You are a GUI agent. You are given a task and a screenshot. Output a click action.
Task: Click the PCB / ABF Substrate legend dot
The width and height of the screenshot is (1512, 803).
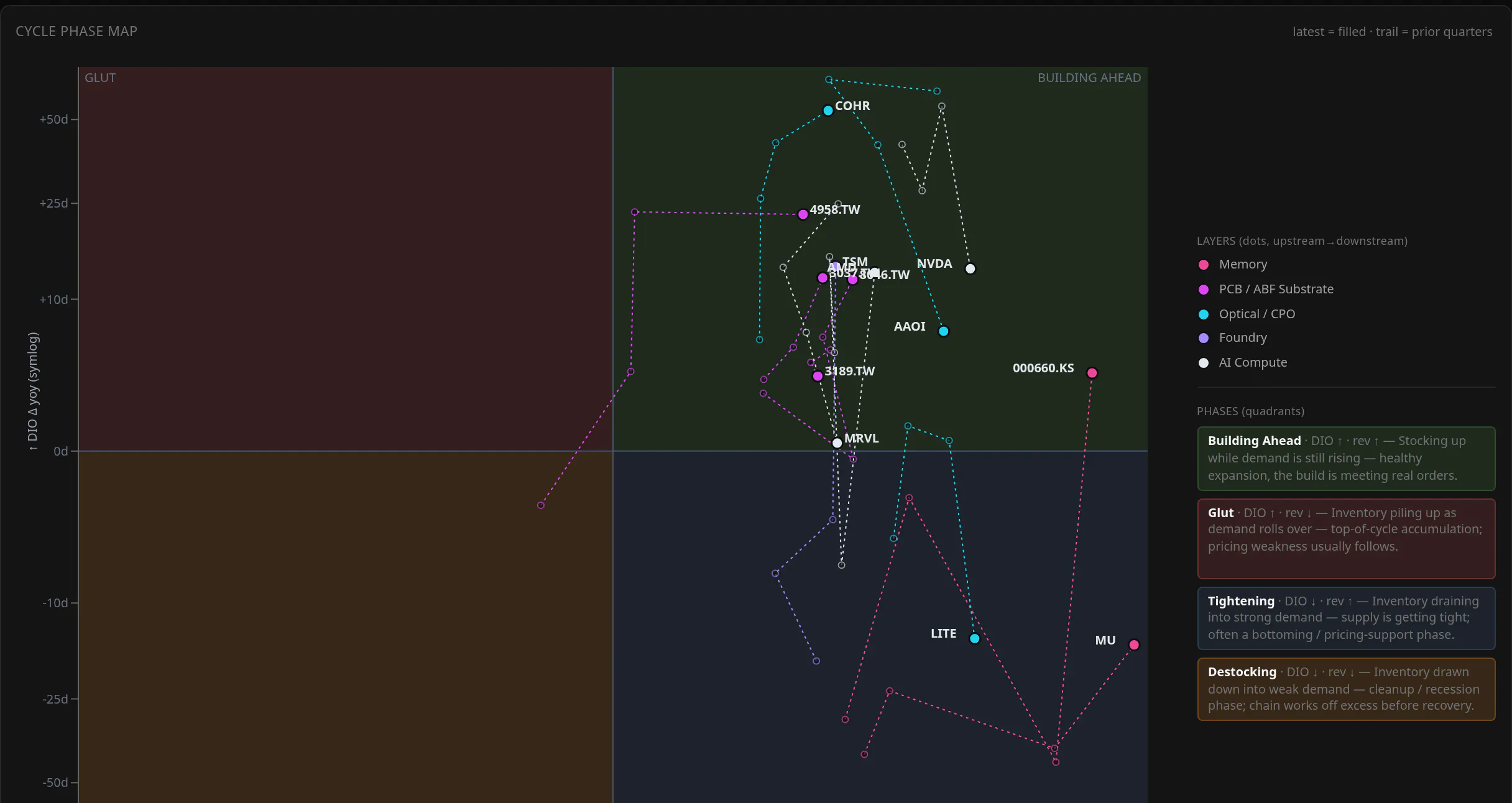click(1204, 290)
